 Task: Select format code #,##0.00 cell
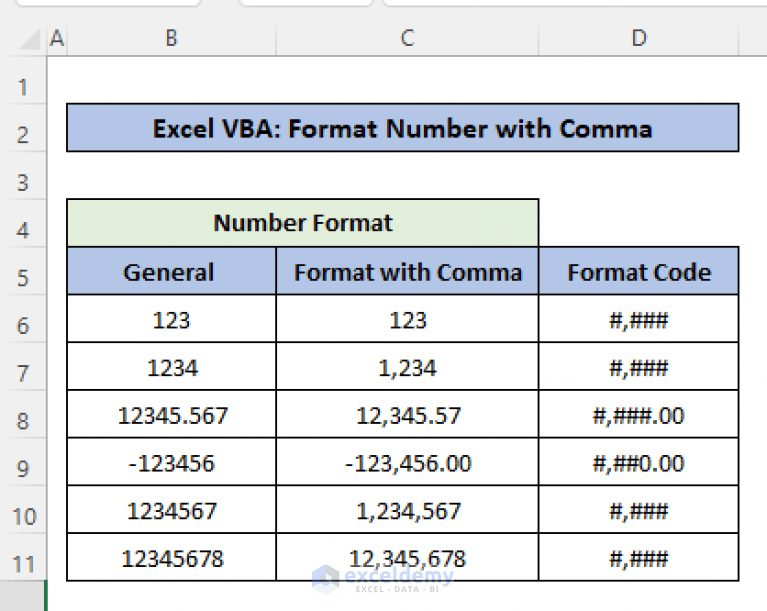point(638,462)
